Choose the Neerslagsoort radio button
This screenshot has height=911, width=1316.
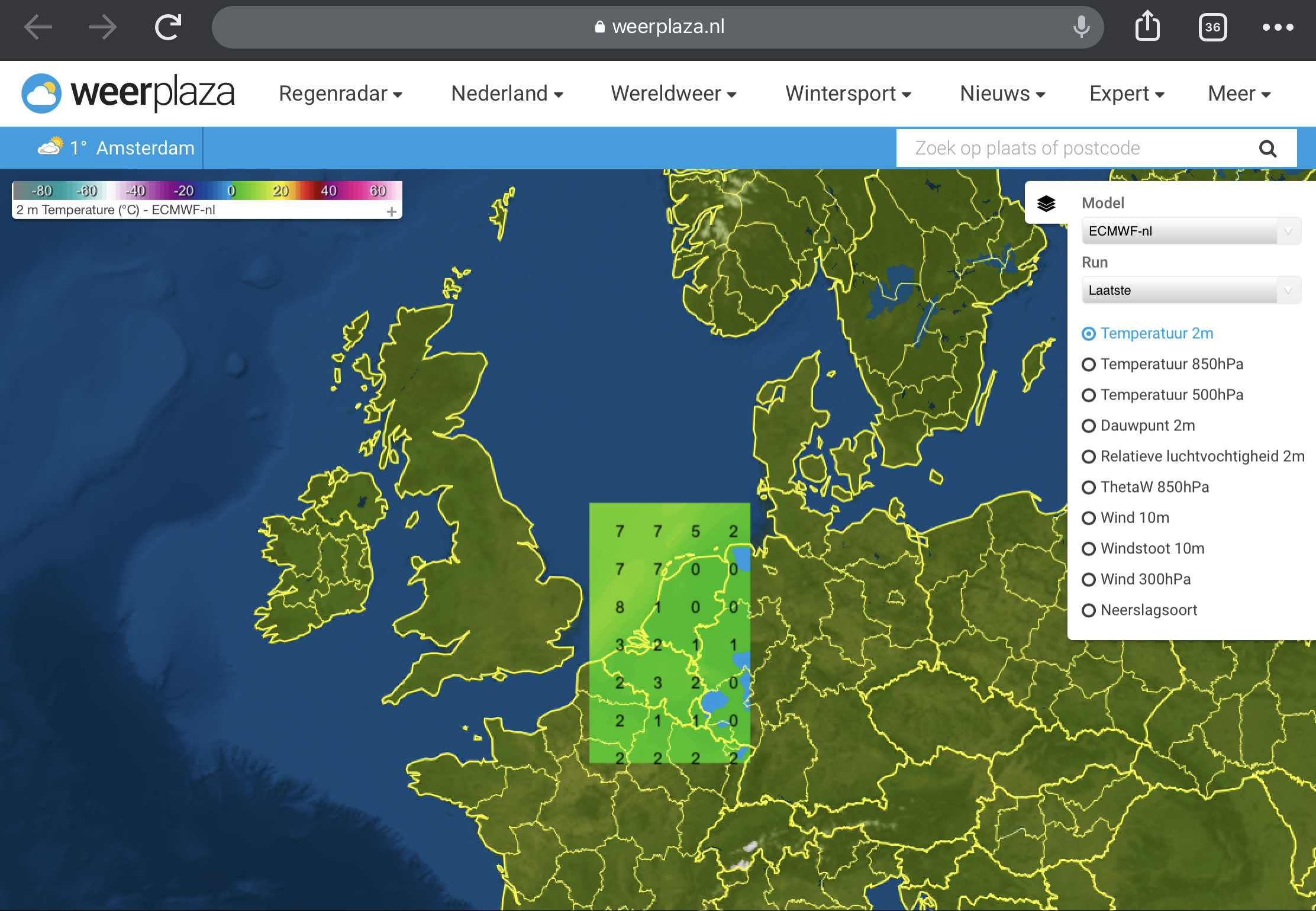[1088, 611]
